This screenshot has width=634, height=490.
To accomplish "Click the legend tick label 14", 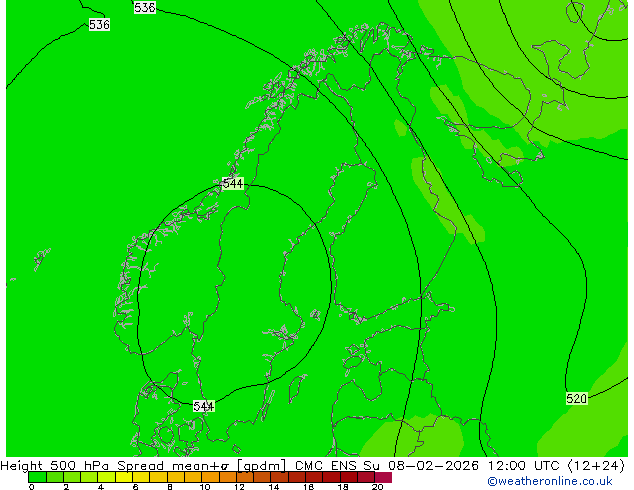I will click(274, 487).
